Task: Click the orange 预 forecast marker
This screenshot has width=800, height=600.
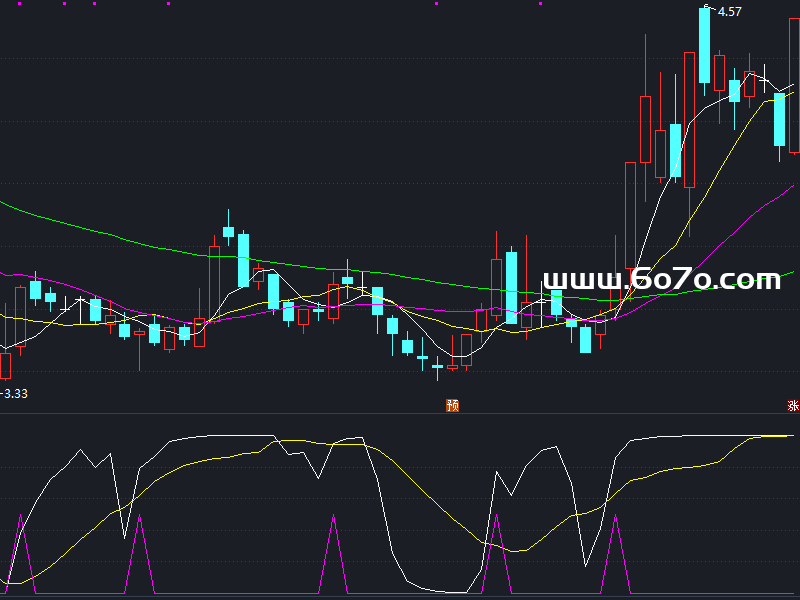Action: click(453, 405)
